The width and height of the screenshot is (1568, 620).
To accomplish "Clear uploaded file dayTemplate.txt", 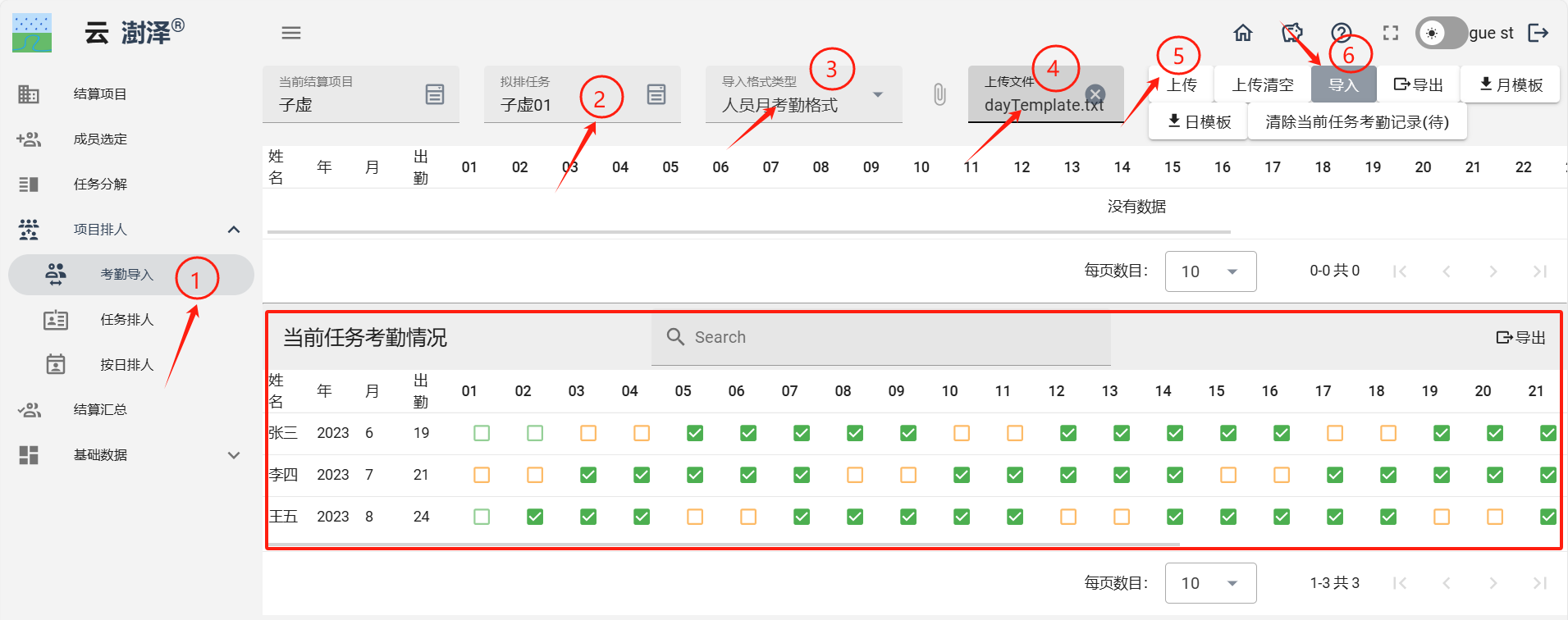I will (x=1095, y=93).
